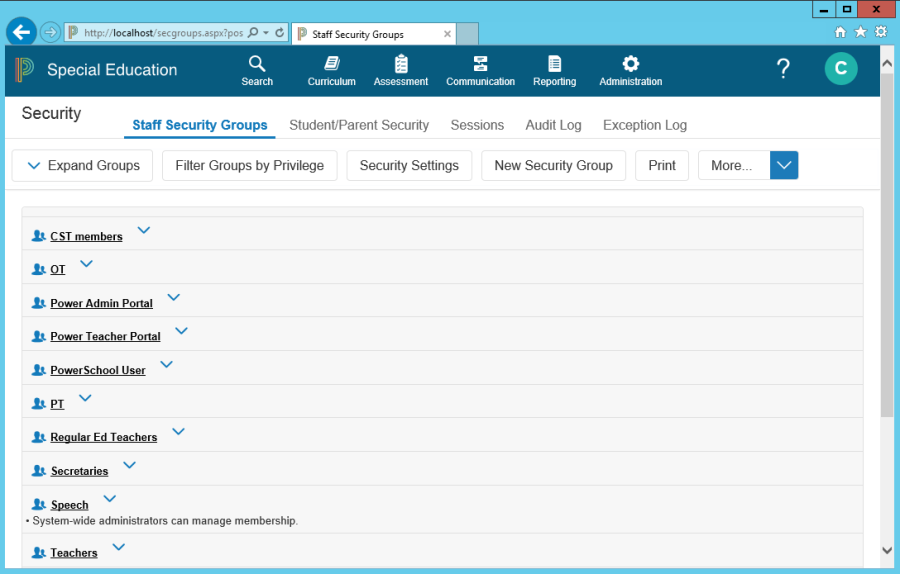Screen dimensions: 900x574
Task: Click the Expand Groups button
Action: click(83, 165)
